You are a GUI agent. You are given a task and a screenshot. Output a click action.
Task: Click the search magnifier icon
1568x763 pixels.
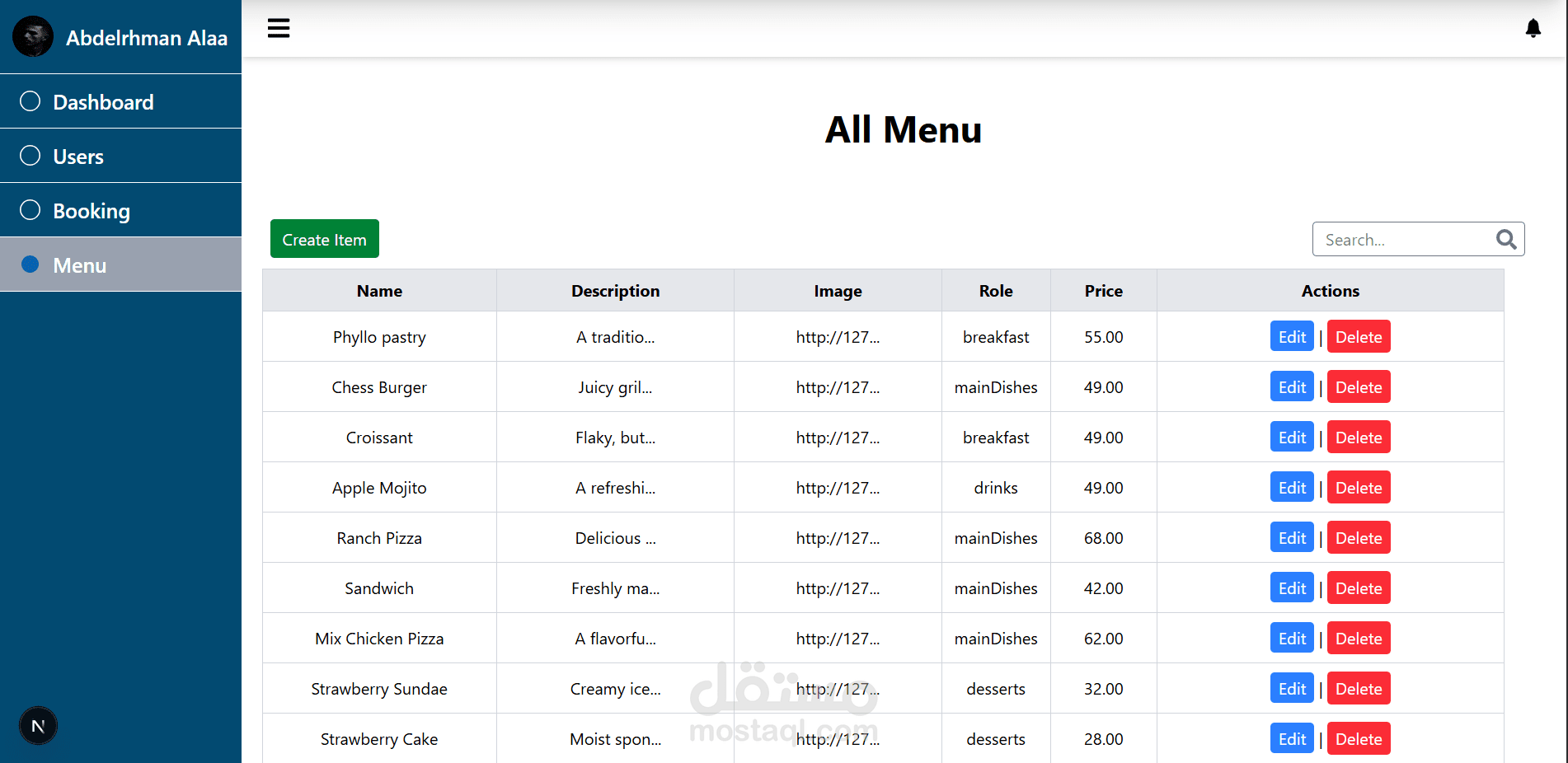pyautogui.click(x=1506, y=239)
